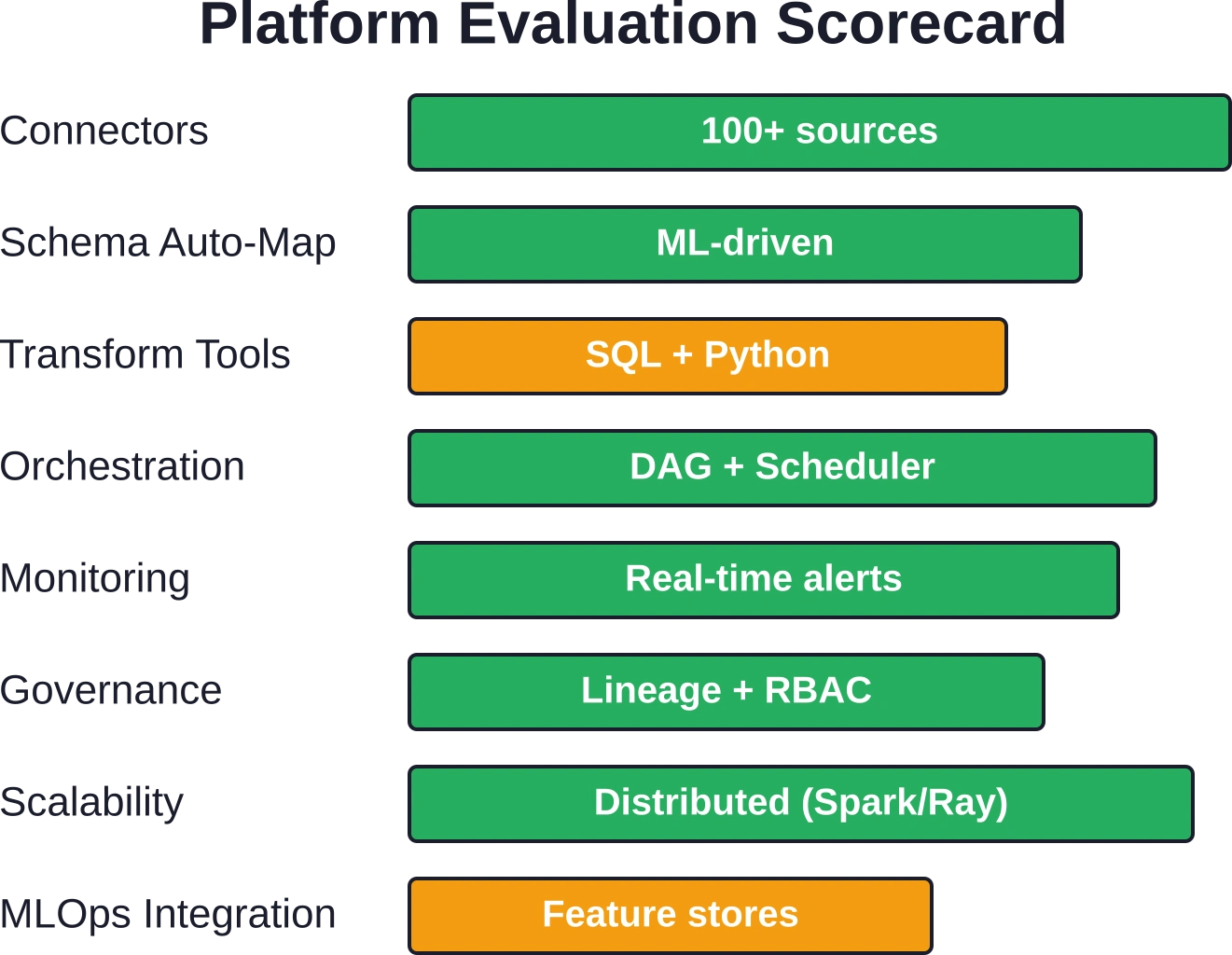The height and width of the screenshot is (955, 1232).
Task: Click the 'Platform Evaluation Scorecard' title
Action: (632, 24)
